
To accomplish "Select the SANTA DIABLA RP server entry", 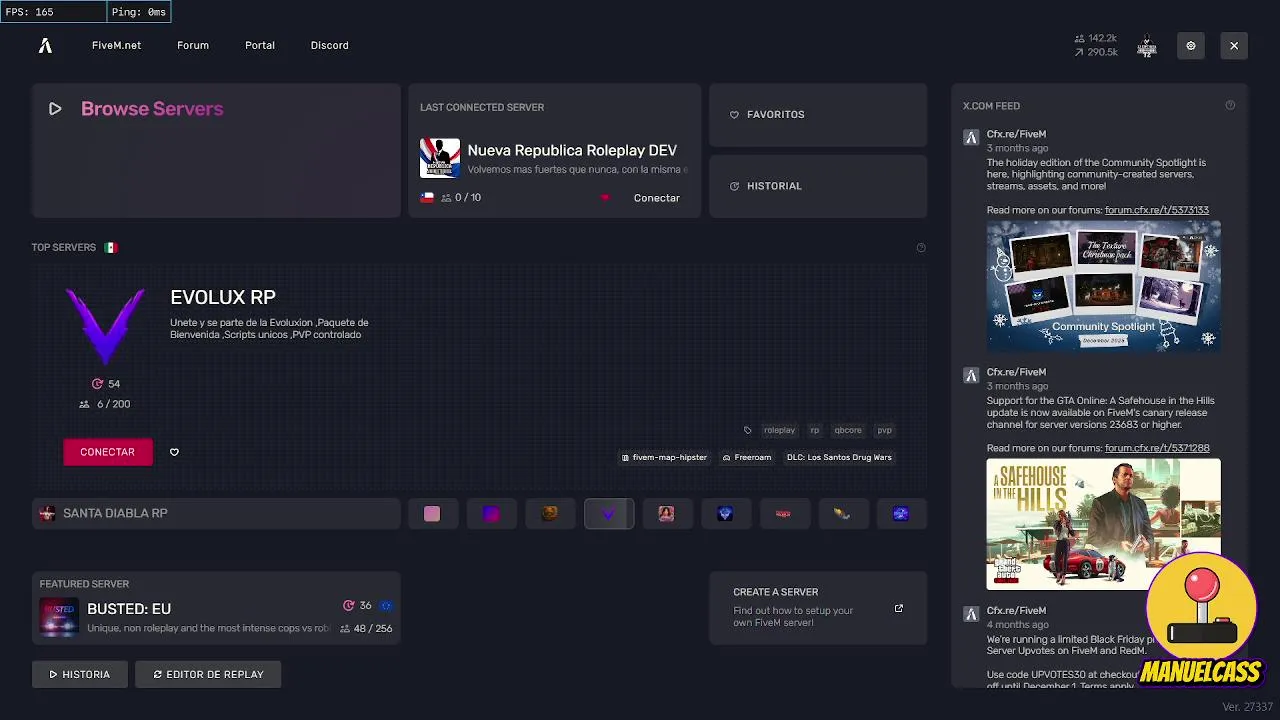I will point(216,514).
